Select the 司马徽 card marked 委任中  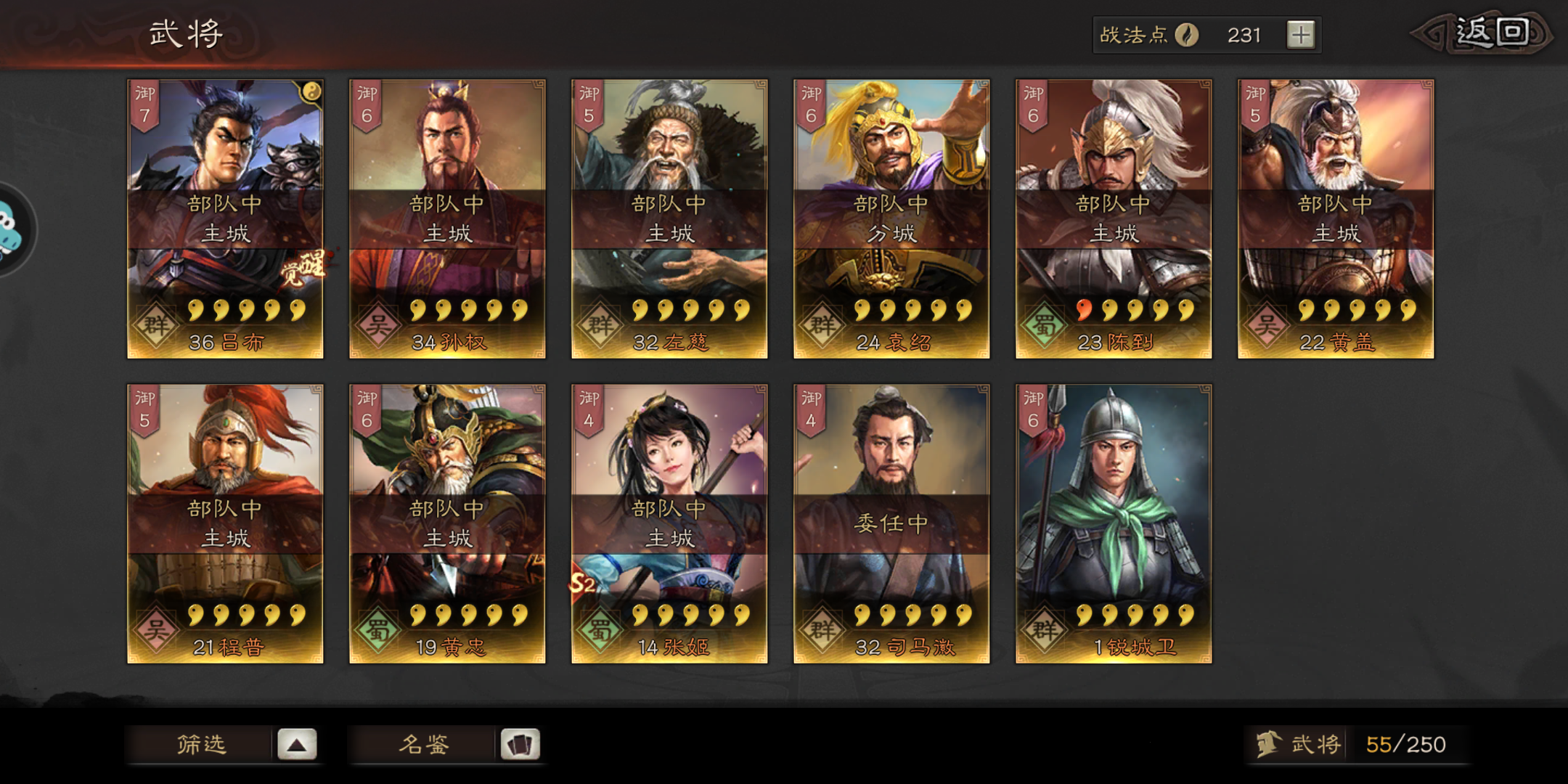click(x=891, y=524)
